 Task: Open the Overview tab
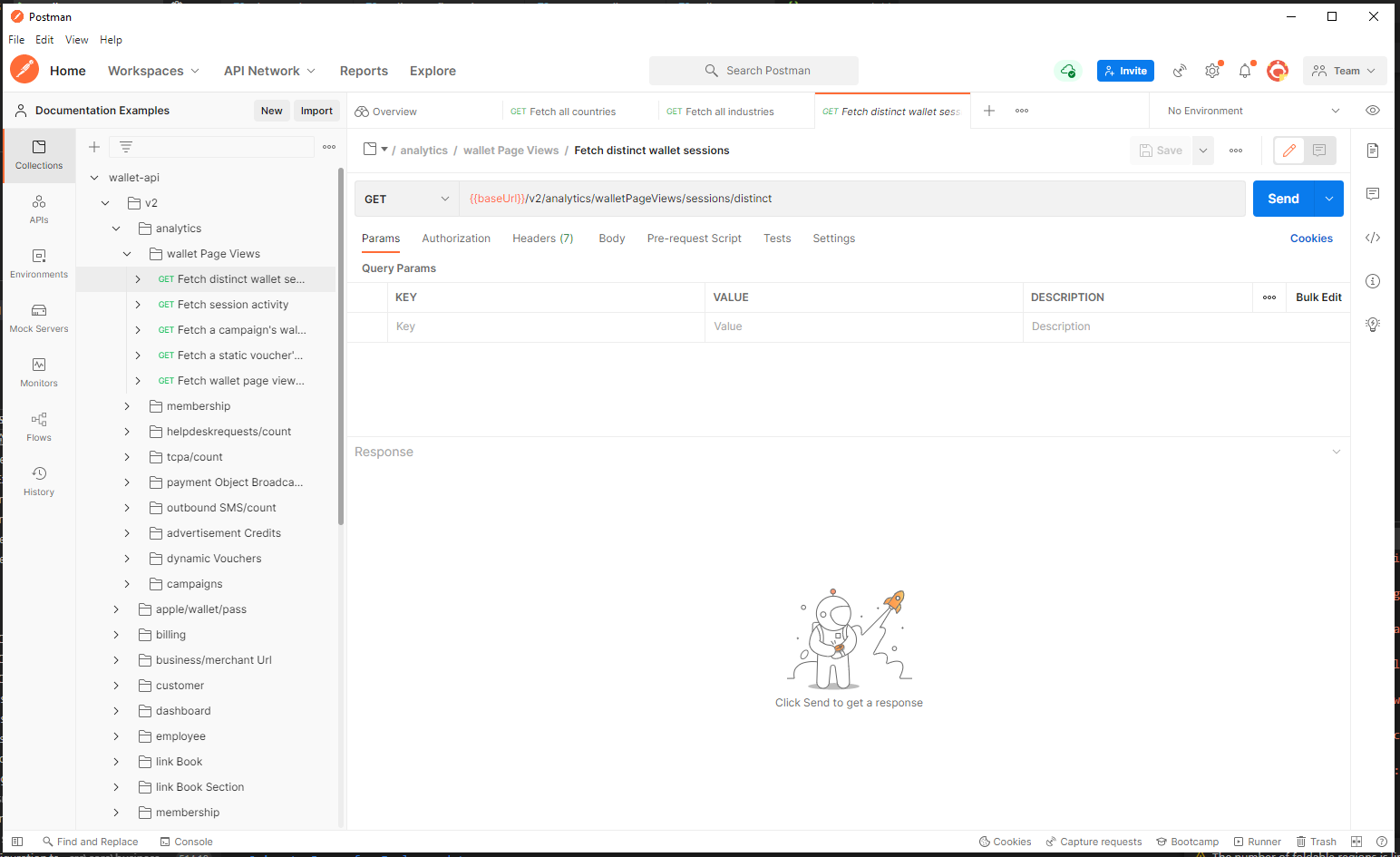[386, 112]
